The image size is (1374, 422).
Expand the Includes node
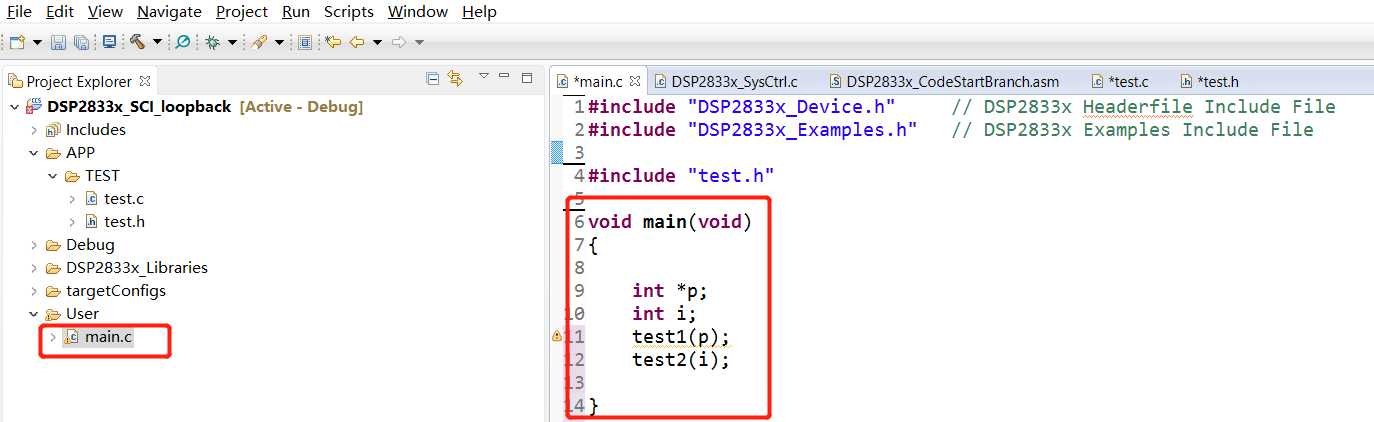[33, 130]
